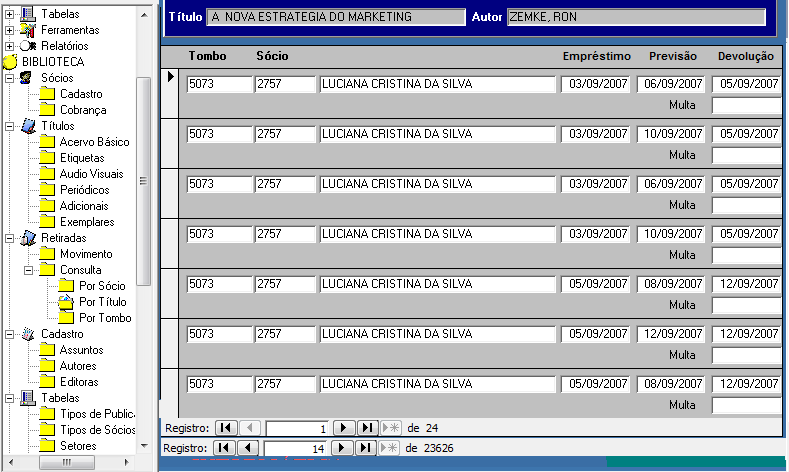Open the Setores folder

click(x=68, y=446)
